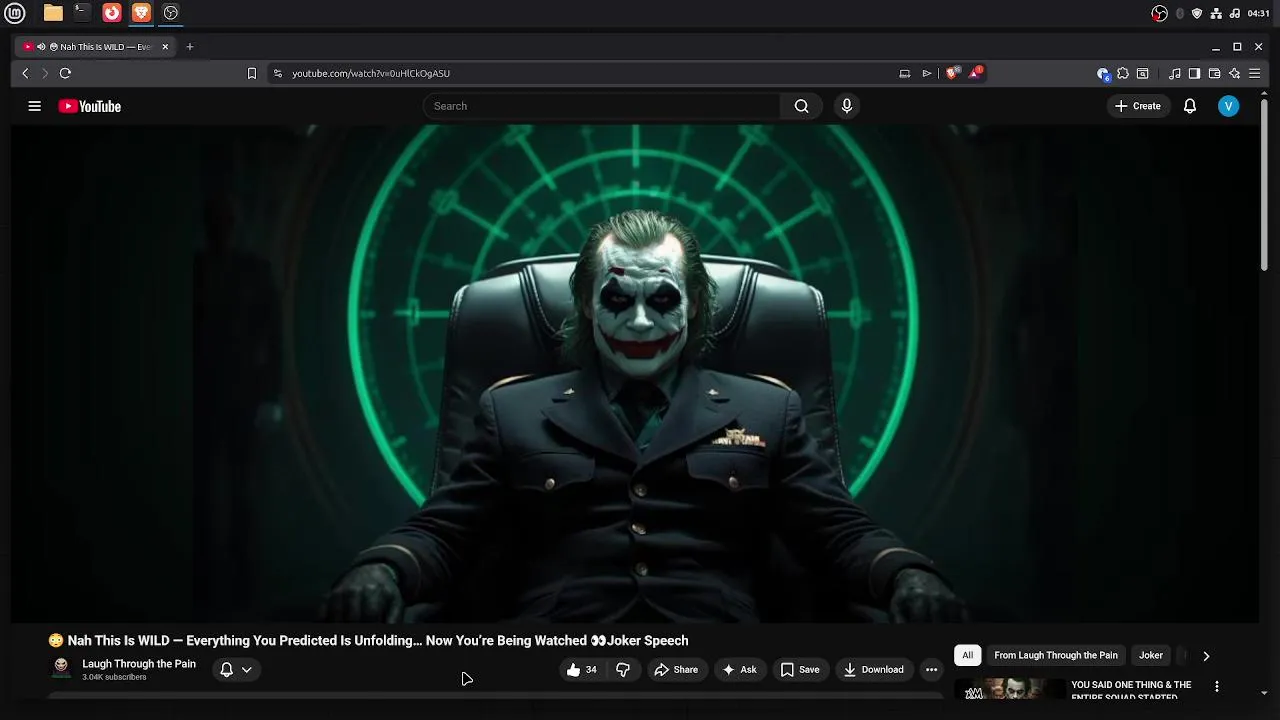
Task: Select the Nah This Is WILD tab
Action: 96,47
